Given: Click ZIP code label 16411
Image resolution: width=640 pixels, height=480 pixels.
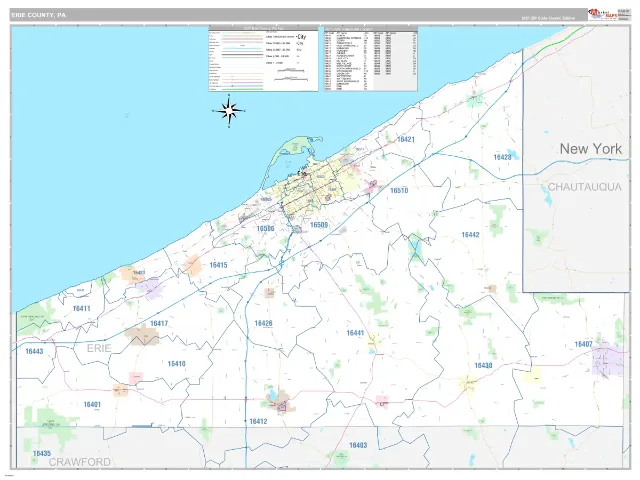Looking at the screenshot, I should click(x=81, y=309).
